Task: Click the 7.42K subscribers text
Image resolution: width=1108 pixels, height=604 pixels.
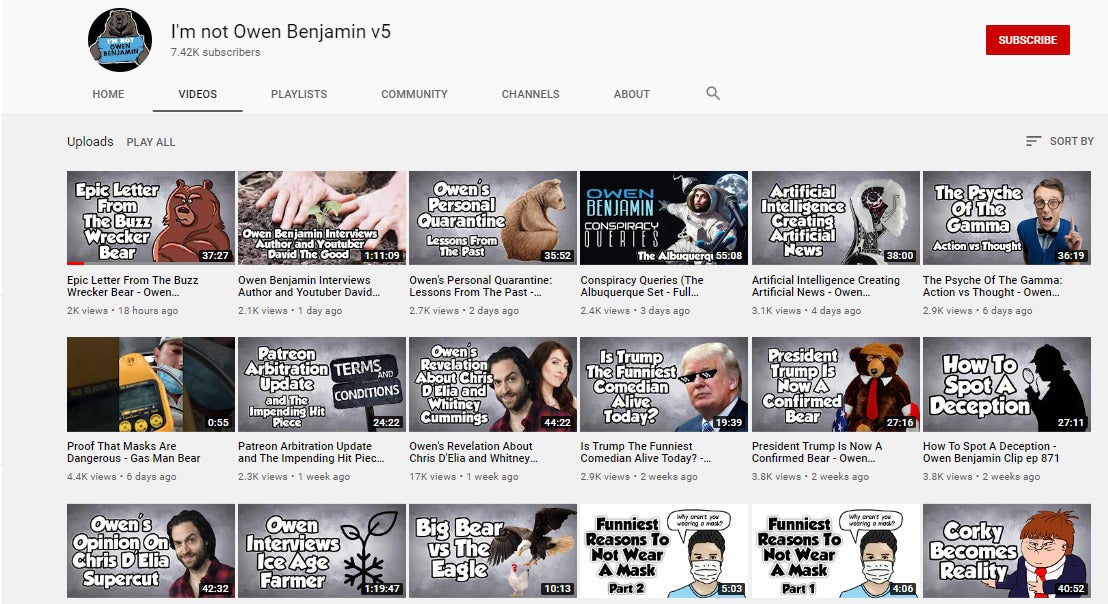Action: pos(216,52)
